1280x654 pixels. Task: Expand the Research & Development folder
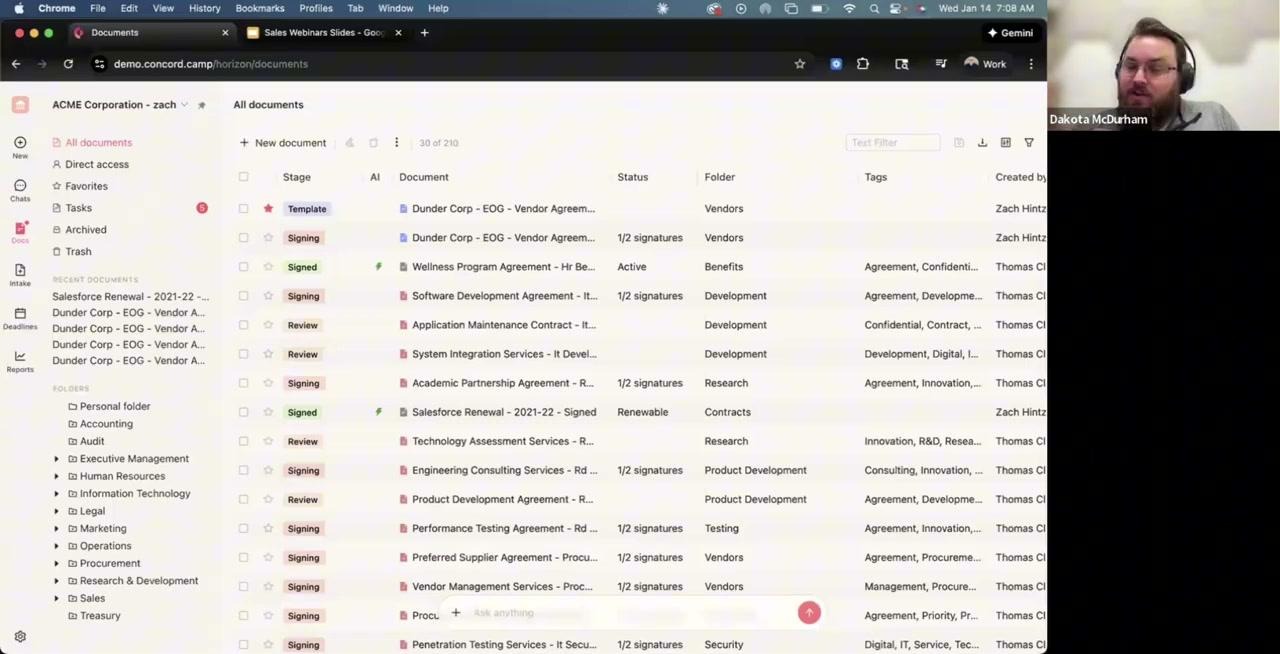(56, 581)
